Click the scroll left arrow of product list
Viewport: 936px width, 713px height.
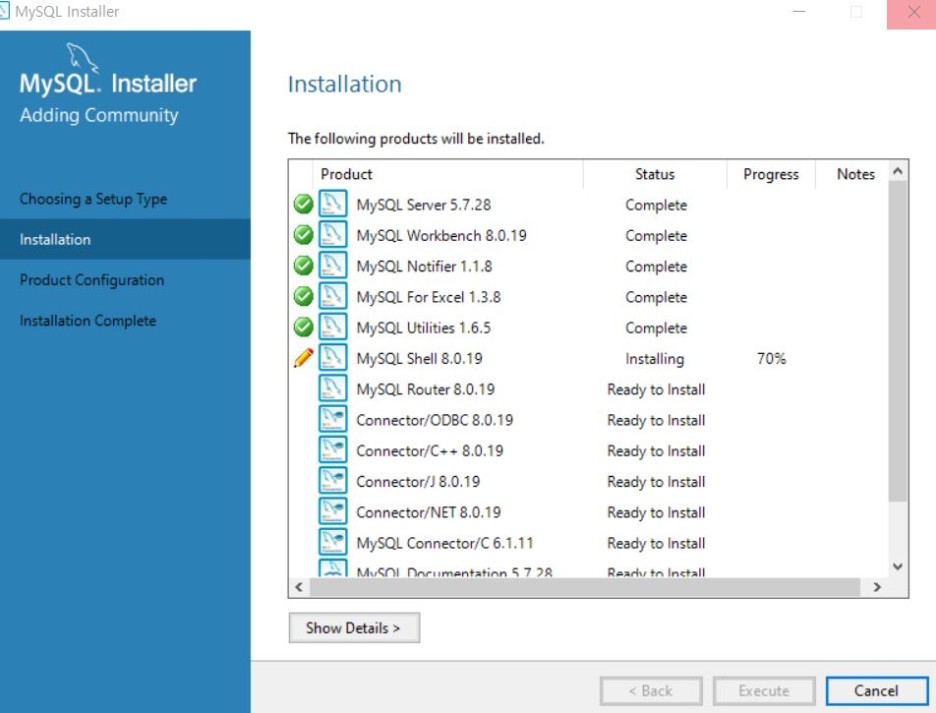point(299,587)
